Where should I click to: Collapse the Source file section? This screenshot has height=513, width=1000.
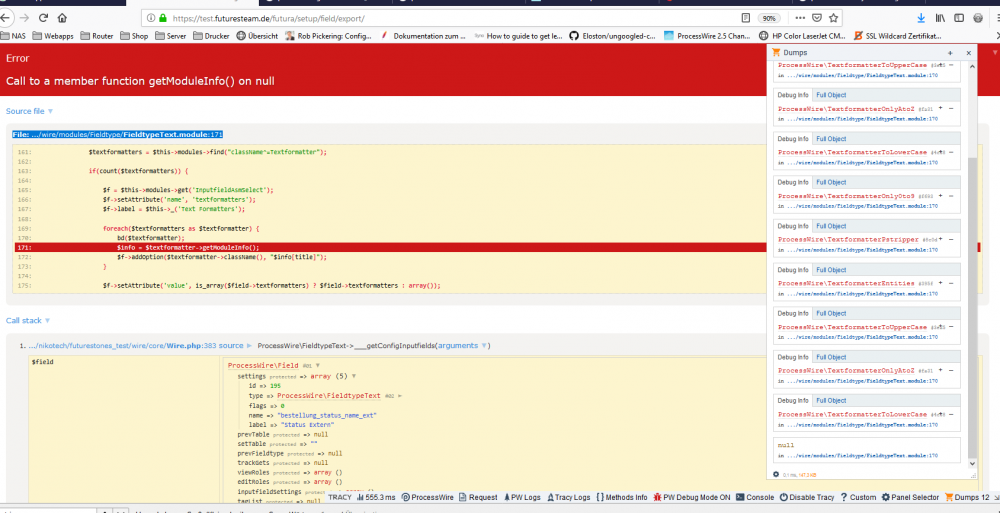click(29, 111)
